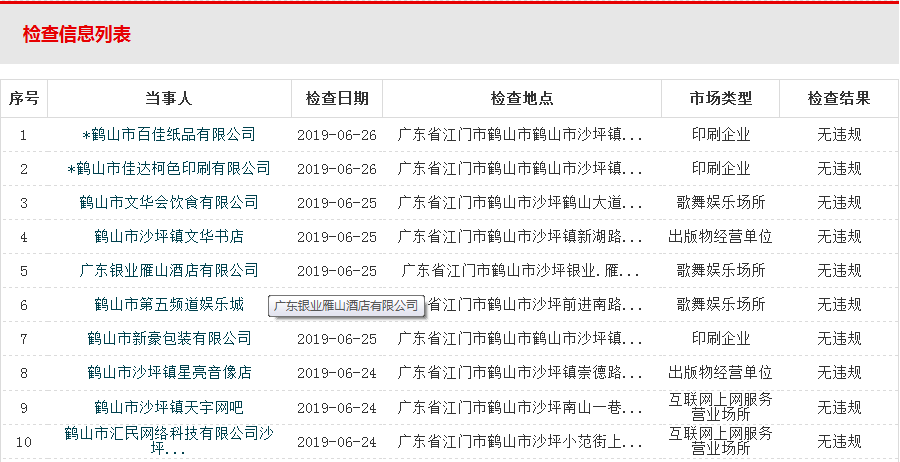Click the 市场类型 column header
900x462 pixels.
[x=720, y=98]
